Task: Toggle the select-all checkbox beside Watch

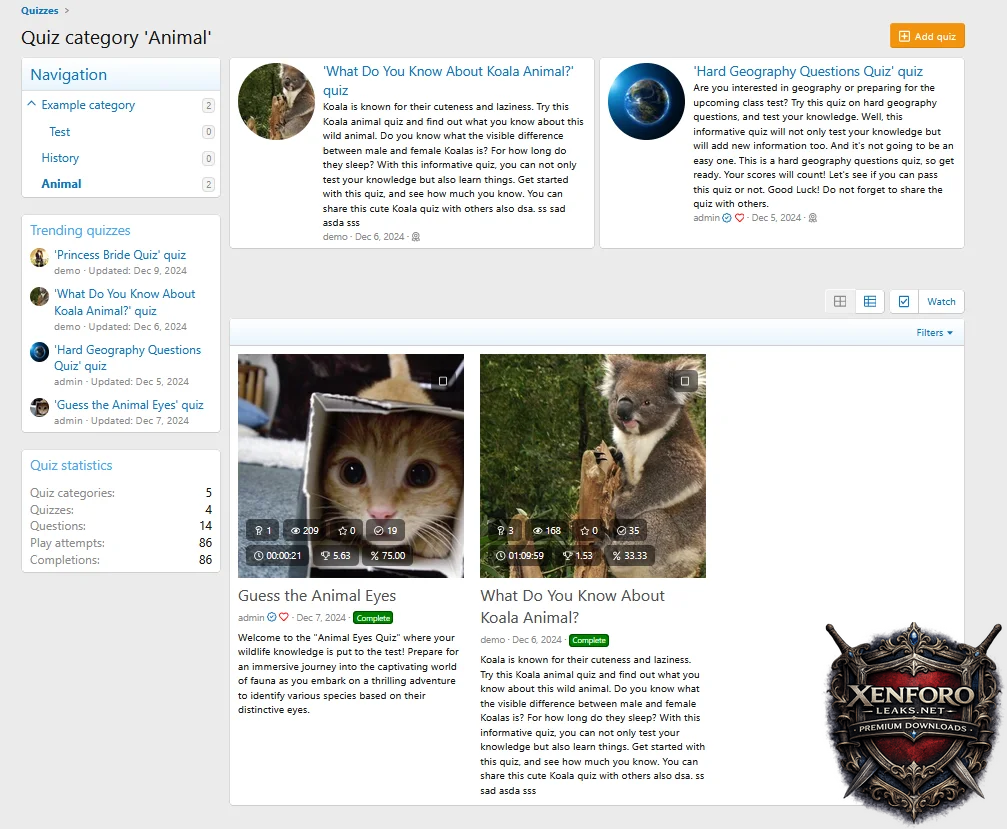Action: click(904, 302)
